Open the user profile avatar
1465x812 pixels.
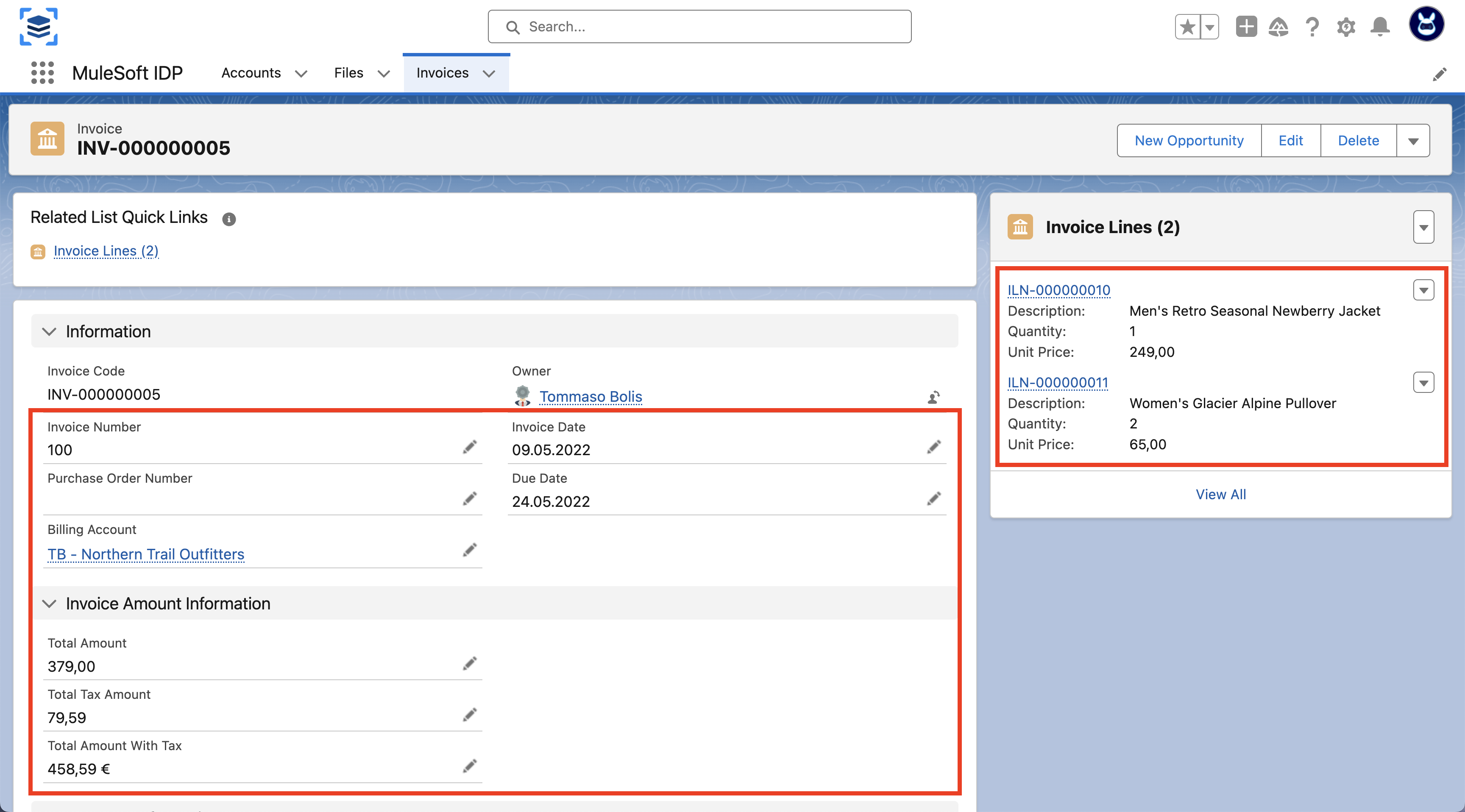(1426, 25)
